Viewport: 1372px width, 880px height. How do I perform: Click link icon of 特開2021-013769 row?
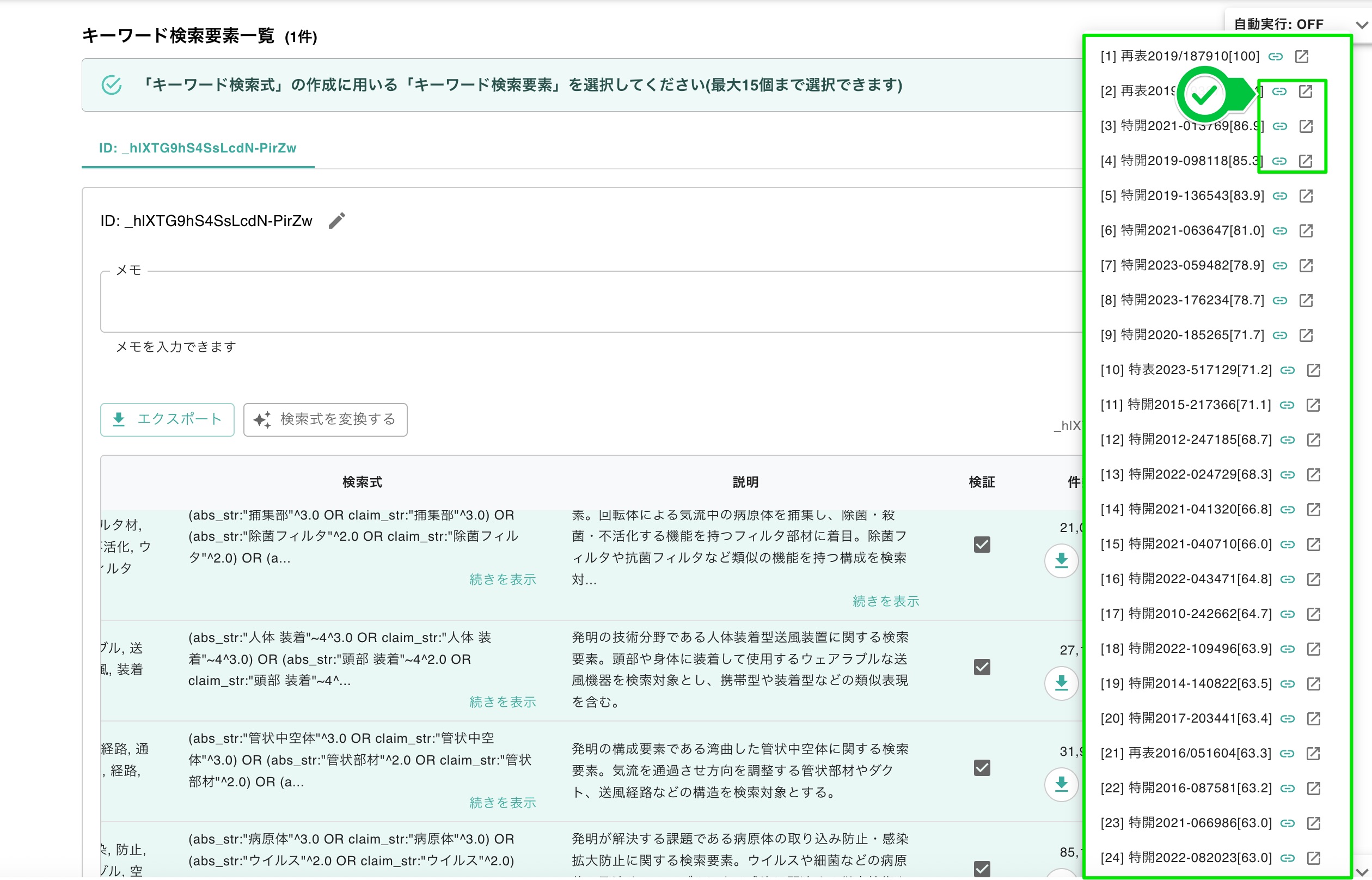[x=1280, y=126]
